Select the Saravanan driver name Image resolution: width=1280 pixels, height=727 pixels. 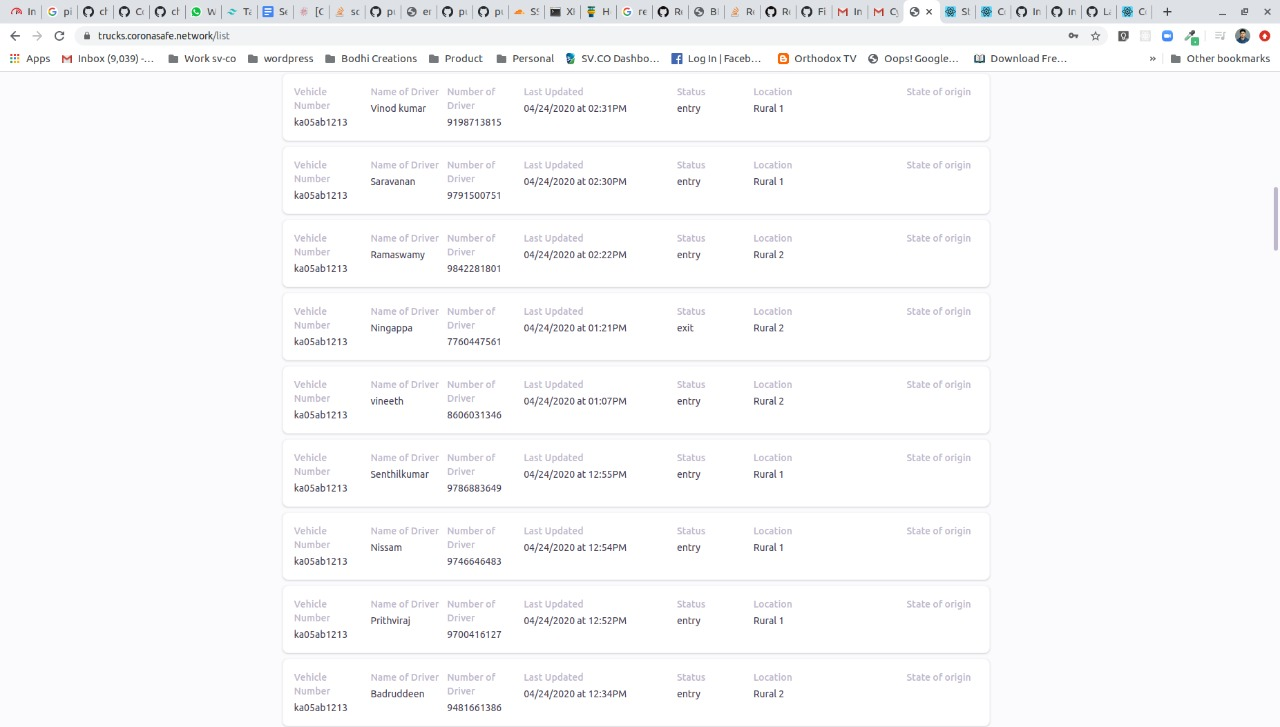[393, 181]
